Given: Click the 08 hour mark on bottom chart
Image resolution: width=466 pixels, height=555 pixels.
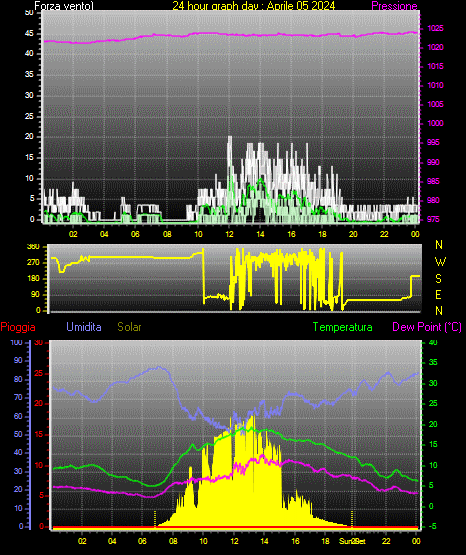Looking at the screenshot, I should point(173,541).
